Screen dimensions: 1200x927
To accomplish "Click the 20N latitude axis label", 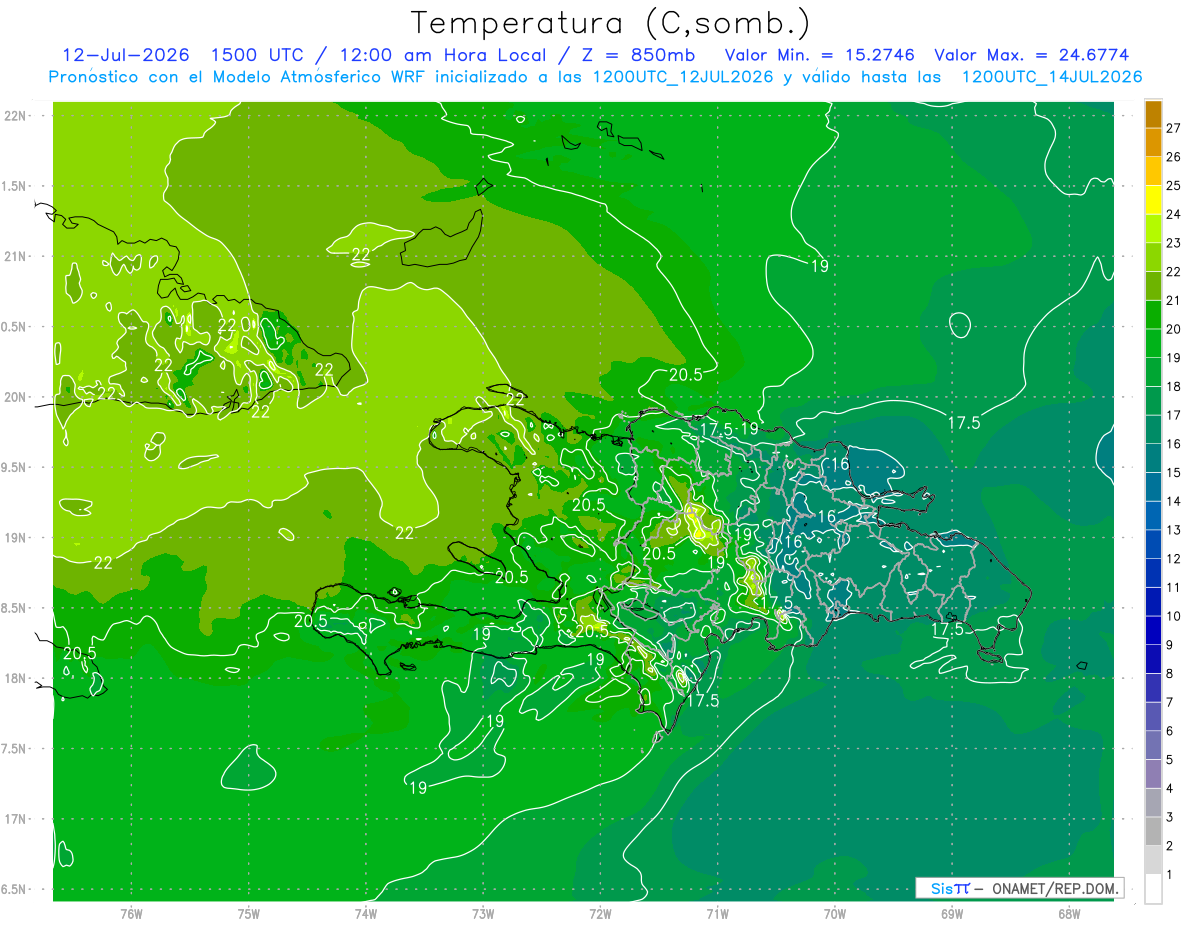I will (17, 397).
